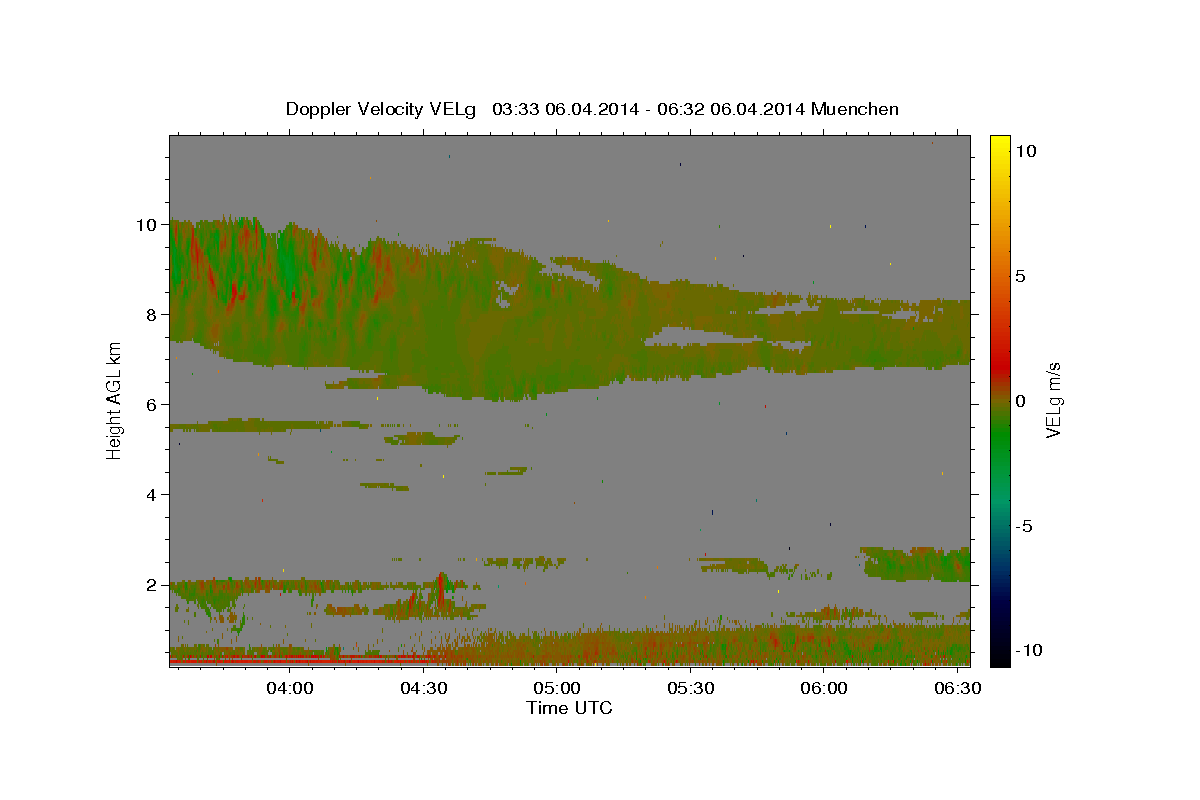This screenshot has height=800, width=1200.
Task: Click the black bottom of the colorbar
Action: point(999,658)
